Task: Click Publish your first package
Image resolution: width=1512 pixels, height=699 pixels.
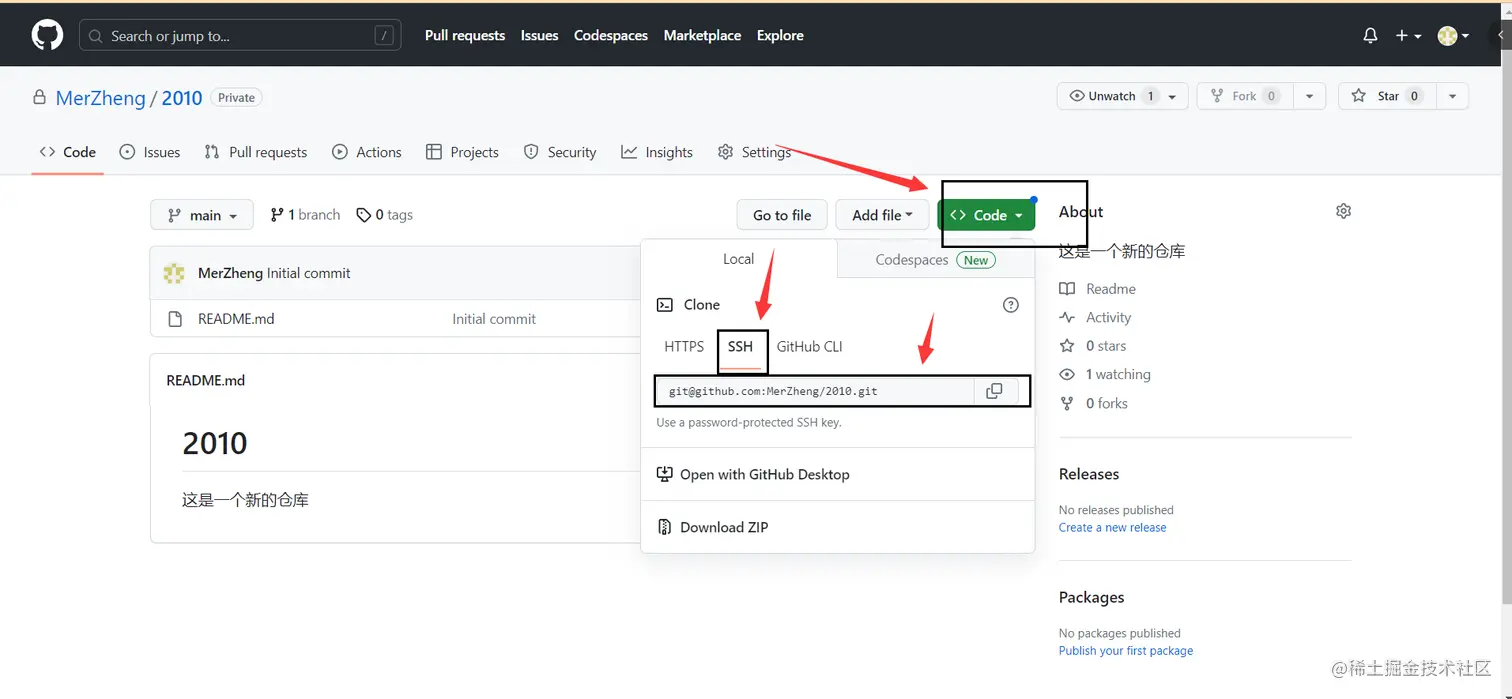Action: tap(1126, 651)
